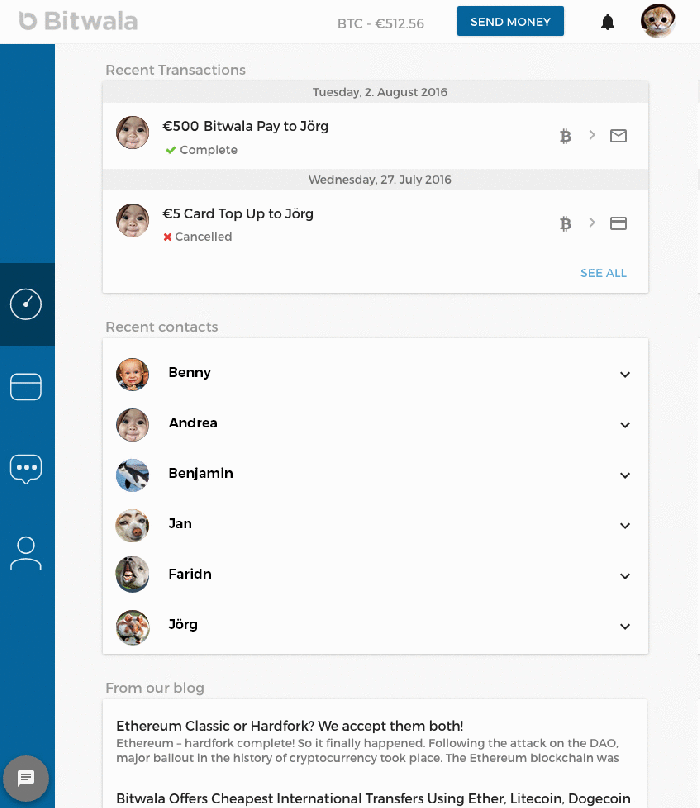The width and height of the screenshot is (700, 808).
Task: Click the envelope icon on €500 transaction
Action: (x=618, y=136)
